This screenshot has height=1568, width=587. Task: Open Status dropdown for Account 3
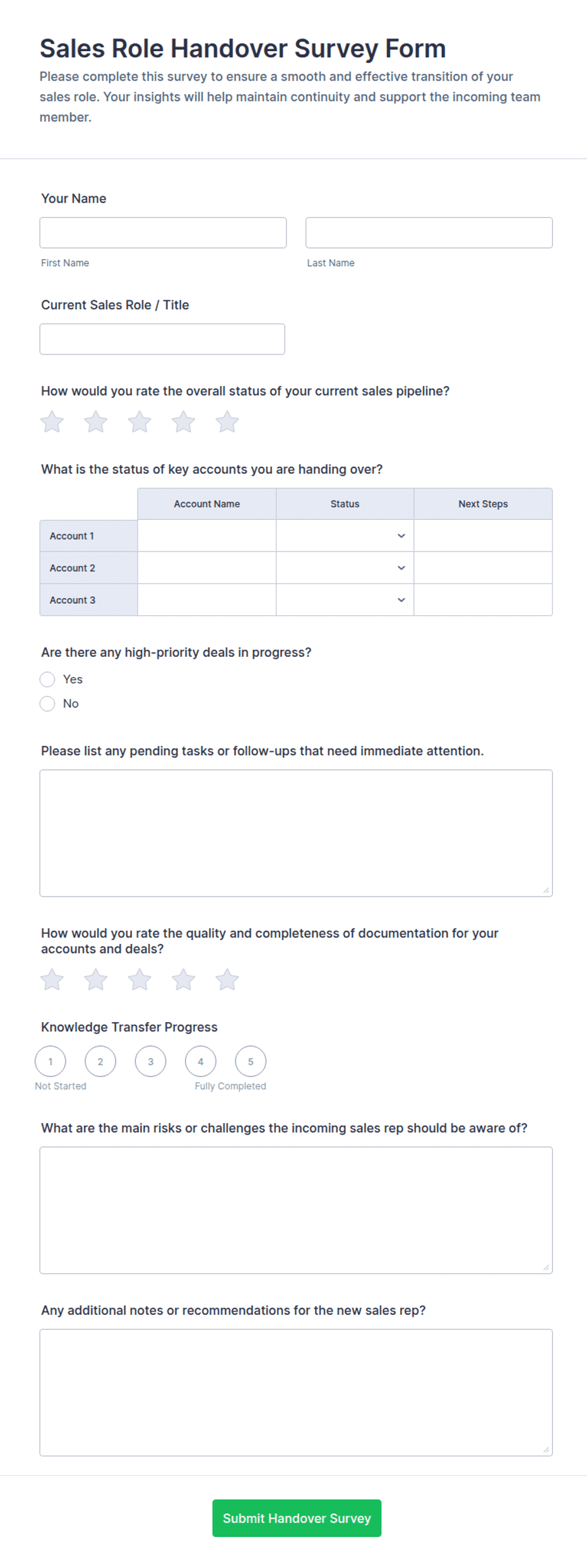click(345, 600)
